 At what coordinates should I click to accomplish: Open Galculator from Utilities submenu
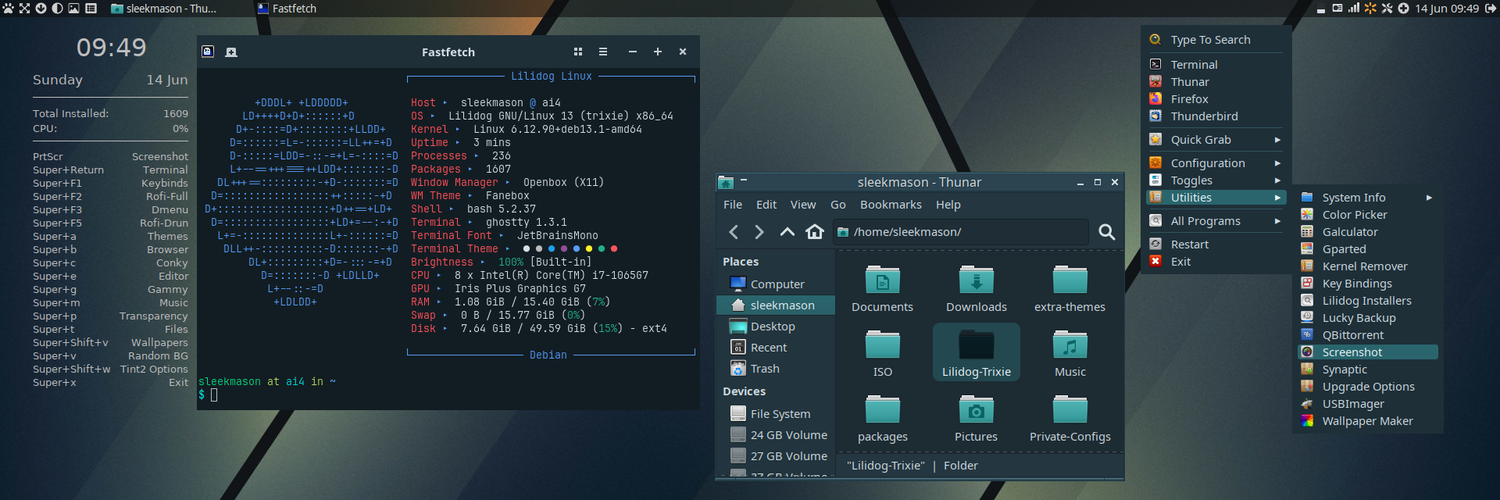[1367, 231]
